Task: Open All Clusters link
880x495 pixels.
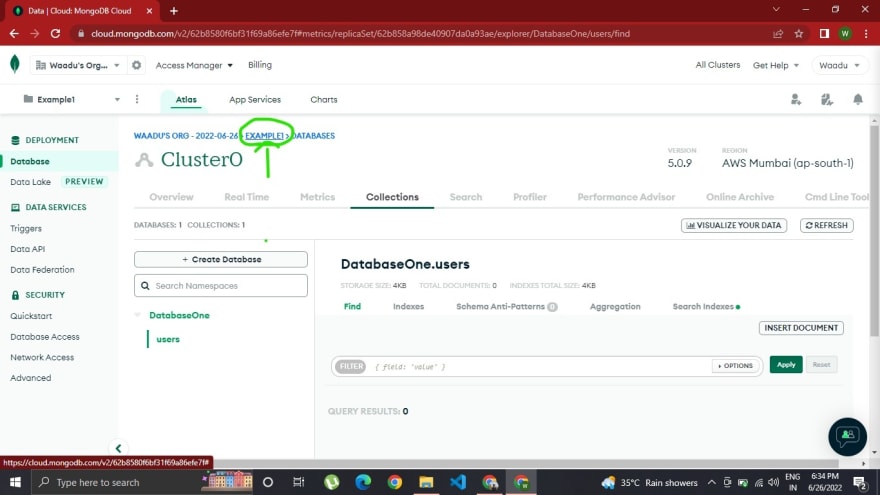Action: pyautogui.click(x=717, y=65)
